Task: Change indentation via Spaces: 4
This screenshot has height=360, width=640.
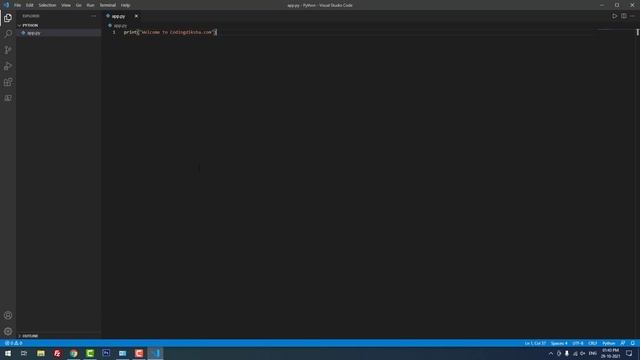Action: click(x=559, y=343)
